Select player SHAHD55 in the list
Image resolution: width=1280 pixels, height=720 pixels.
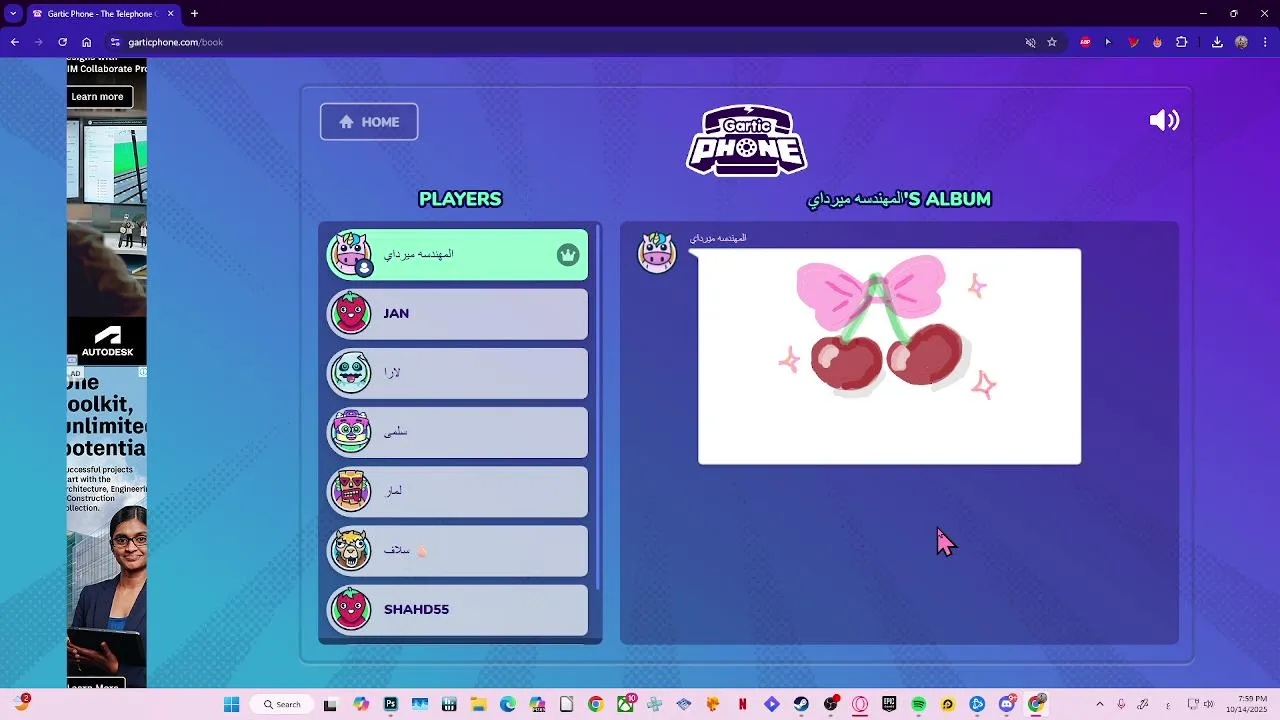point(458,610)
